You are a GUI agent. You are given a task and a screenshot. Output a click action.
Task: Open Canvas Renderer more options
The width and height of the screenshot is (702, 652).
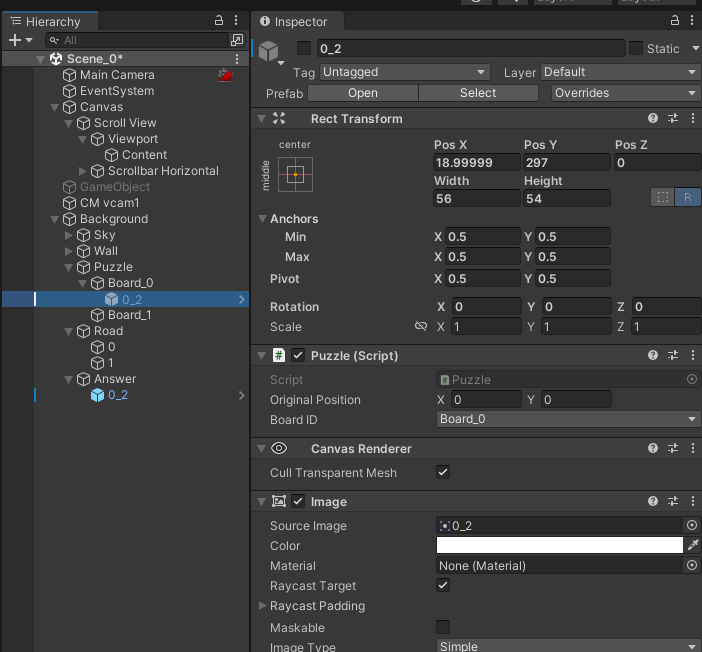point(693,448)
